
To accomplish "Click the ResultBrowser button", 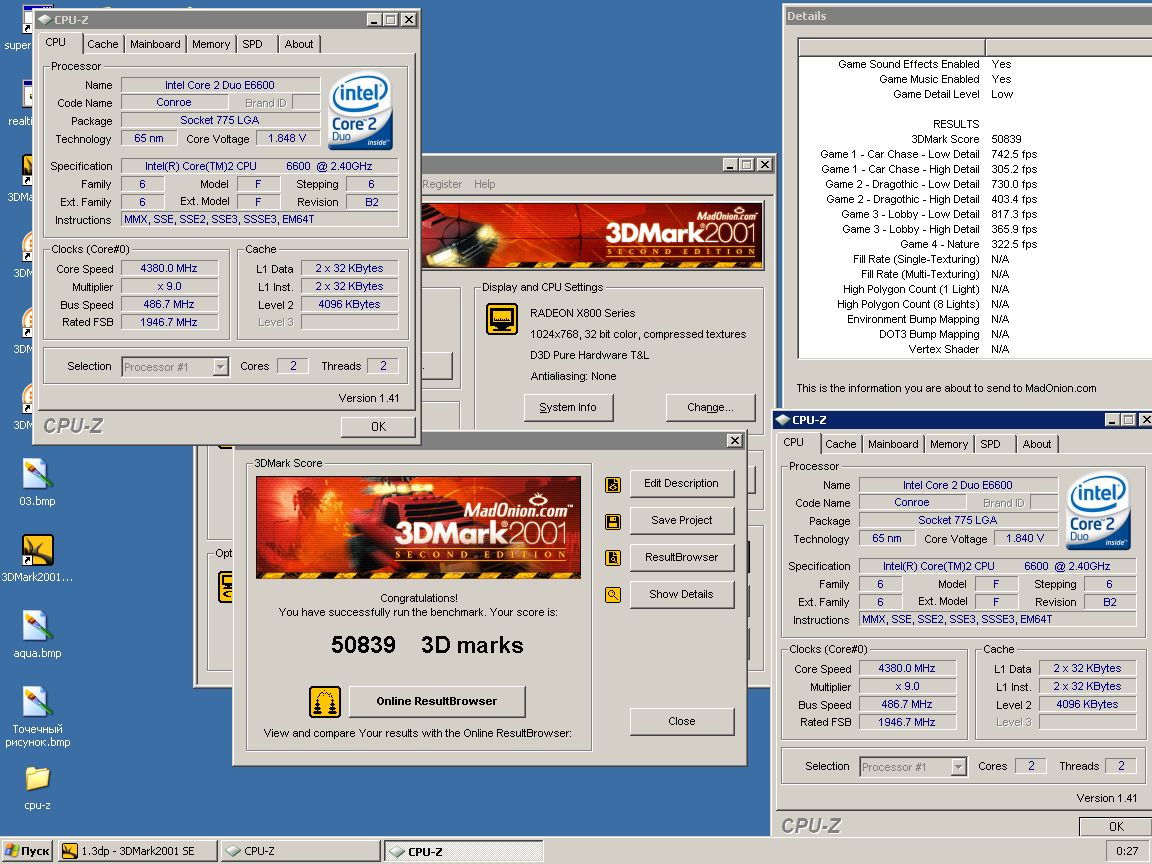I will coord(681,557).
